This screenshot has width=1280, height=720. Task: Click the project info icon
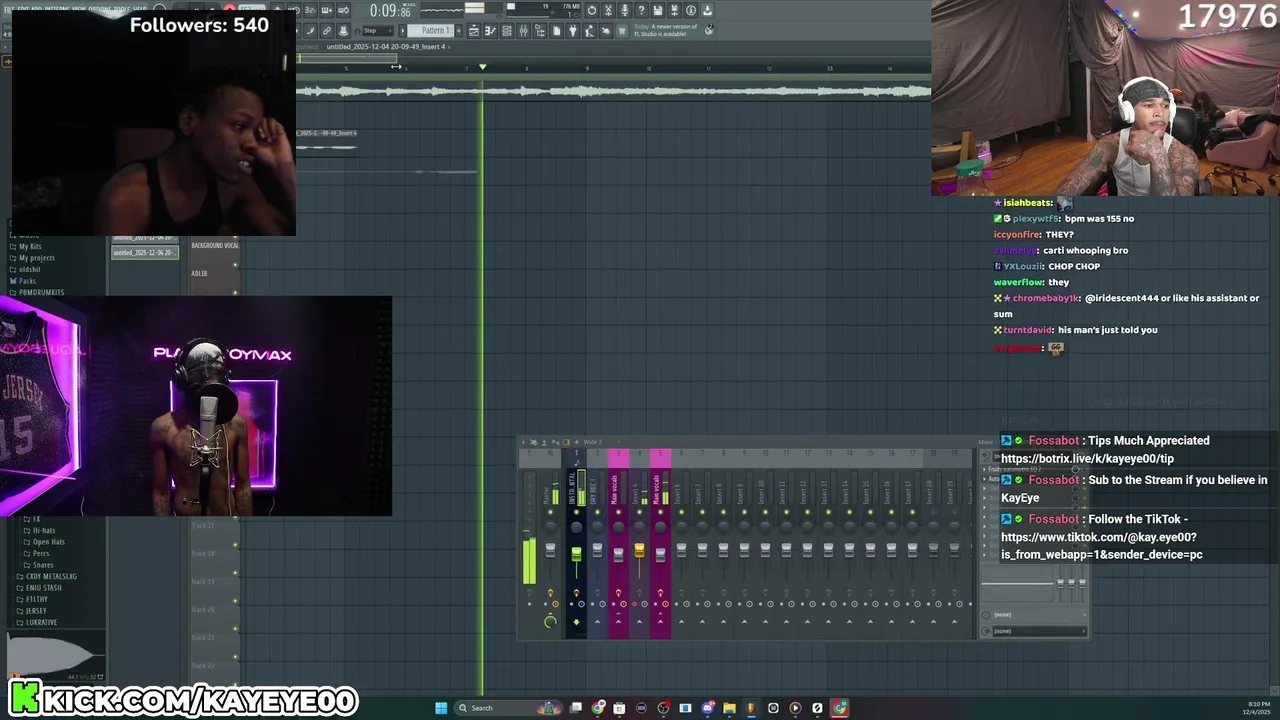point(691,10)
